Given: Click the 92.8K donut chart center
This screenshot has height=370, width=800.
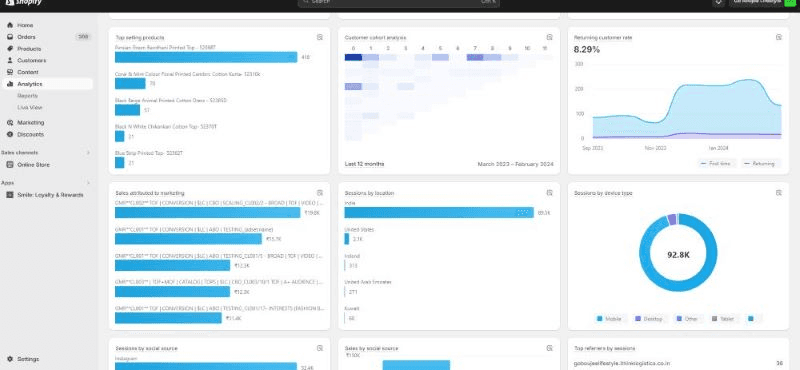Looking at the screenshot, I should [x=678, y=255].
